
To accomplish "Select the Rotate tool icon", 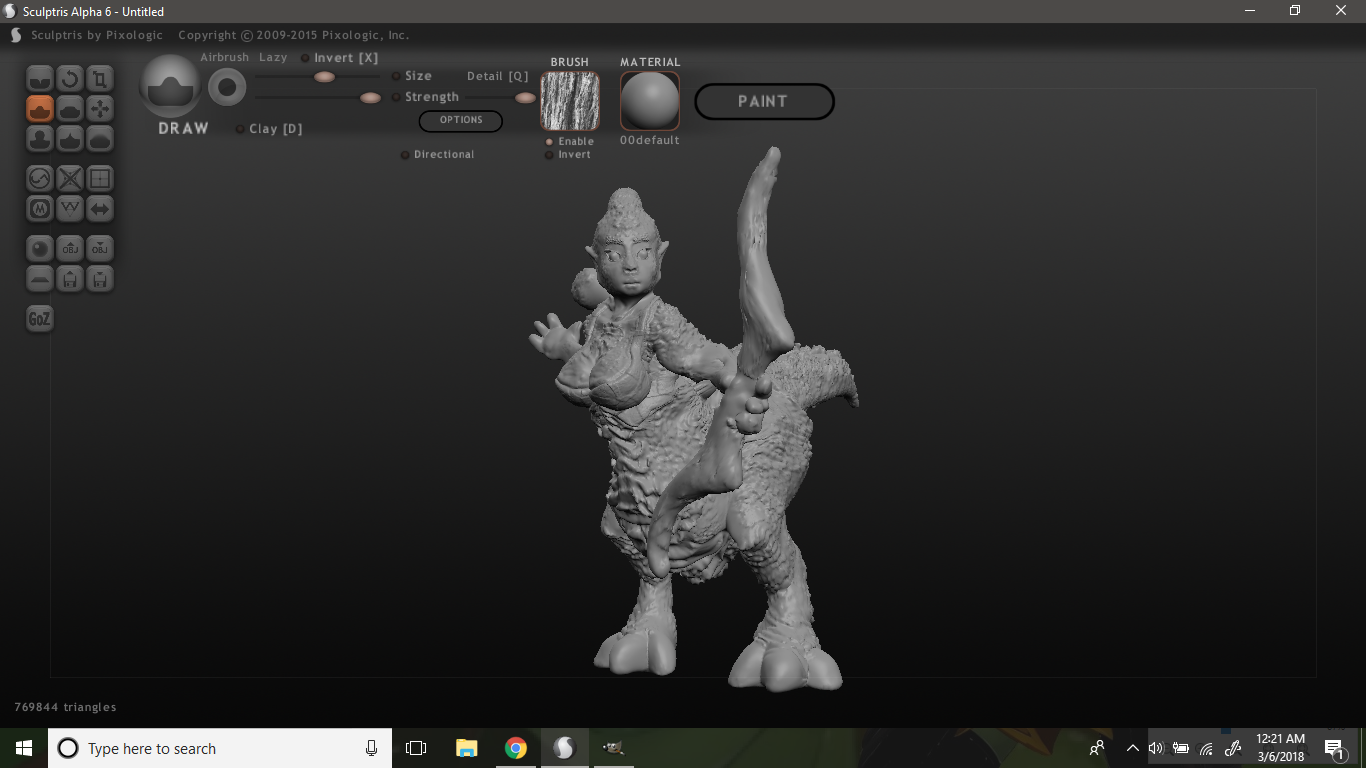I will point(69,78).
